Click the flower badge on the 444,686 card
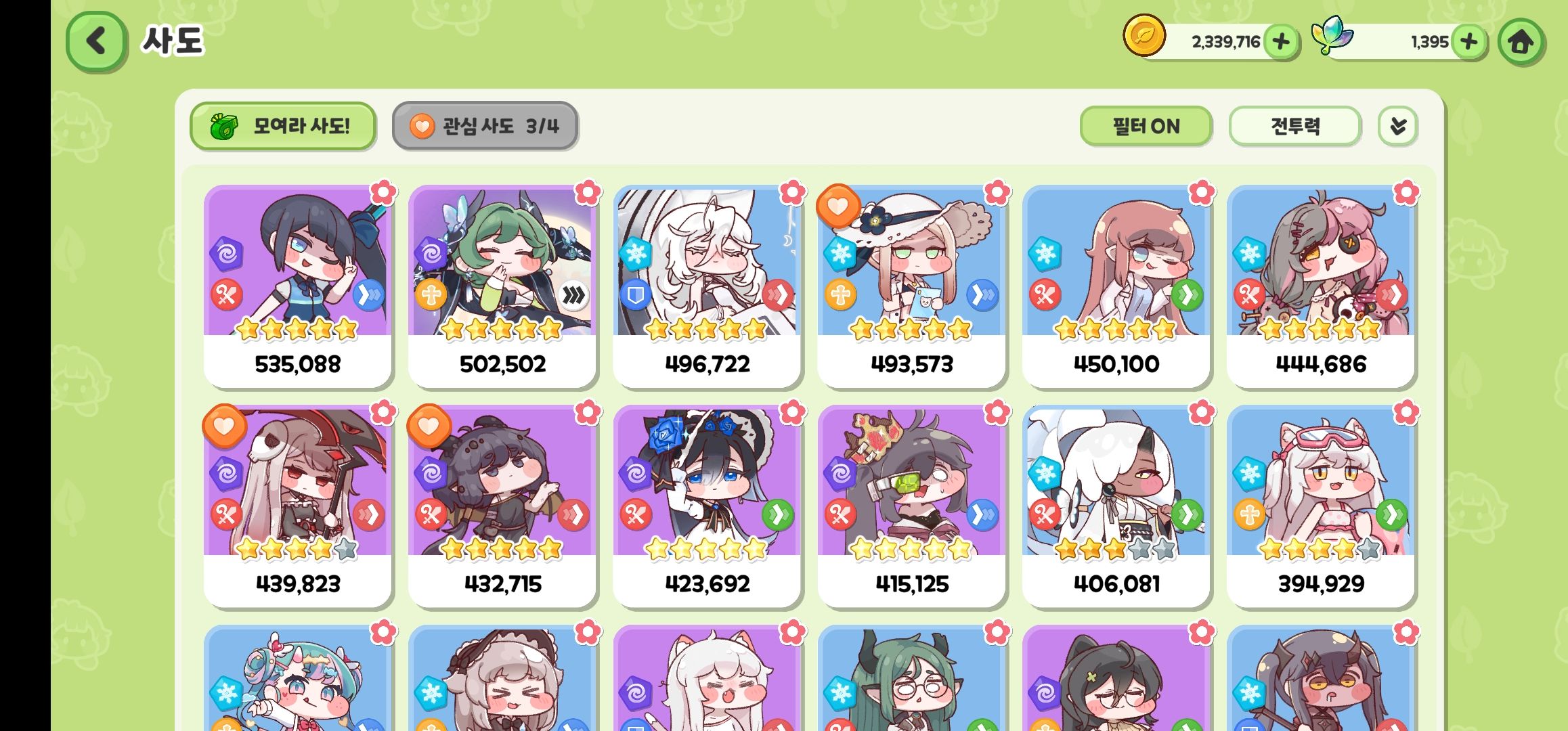The height and width of the screenshot is (731, 1568). click(1406, 193)
